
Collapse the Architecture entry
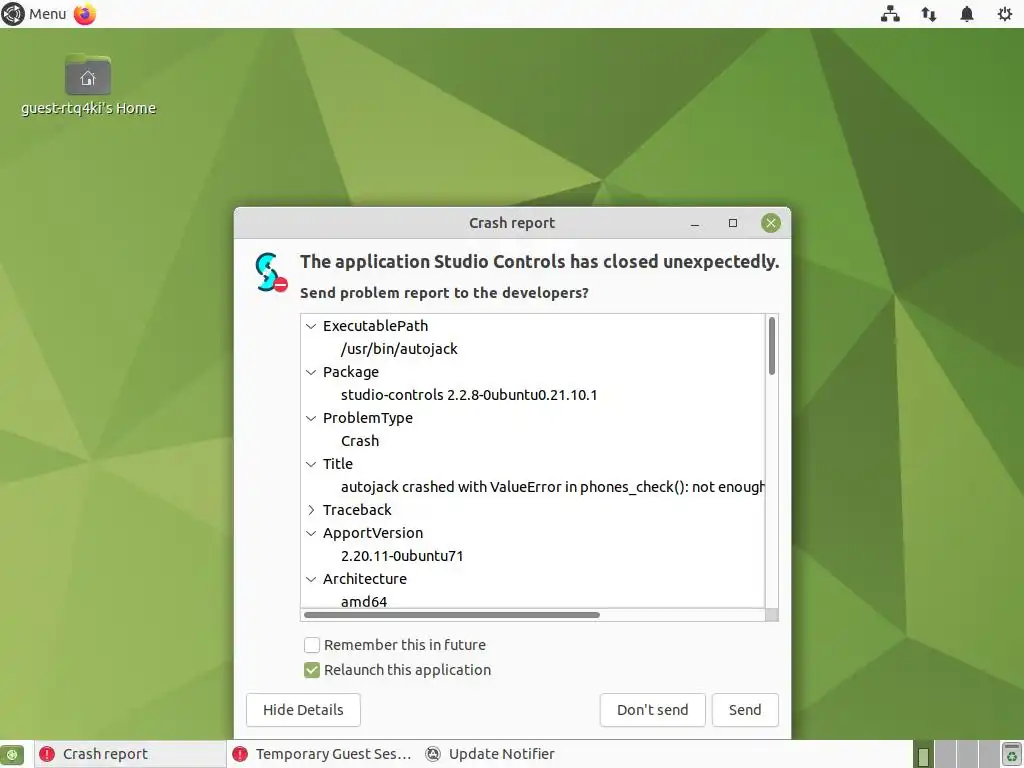pyautogui.click(x=311, y=579)
